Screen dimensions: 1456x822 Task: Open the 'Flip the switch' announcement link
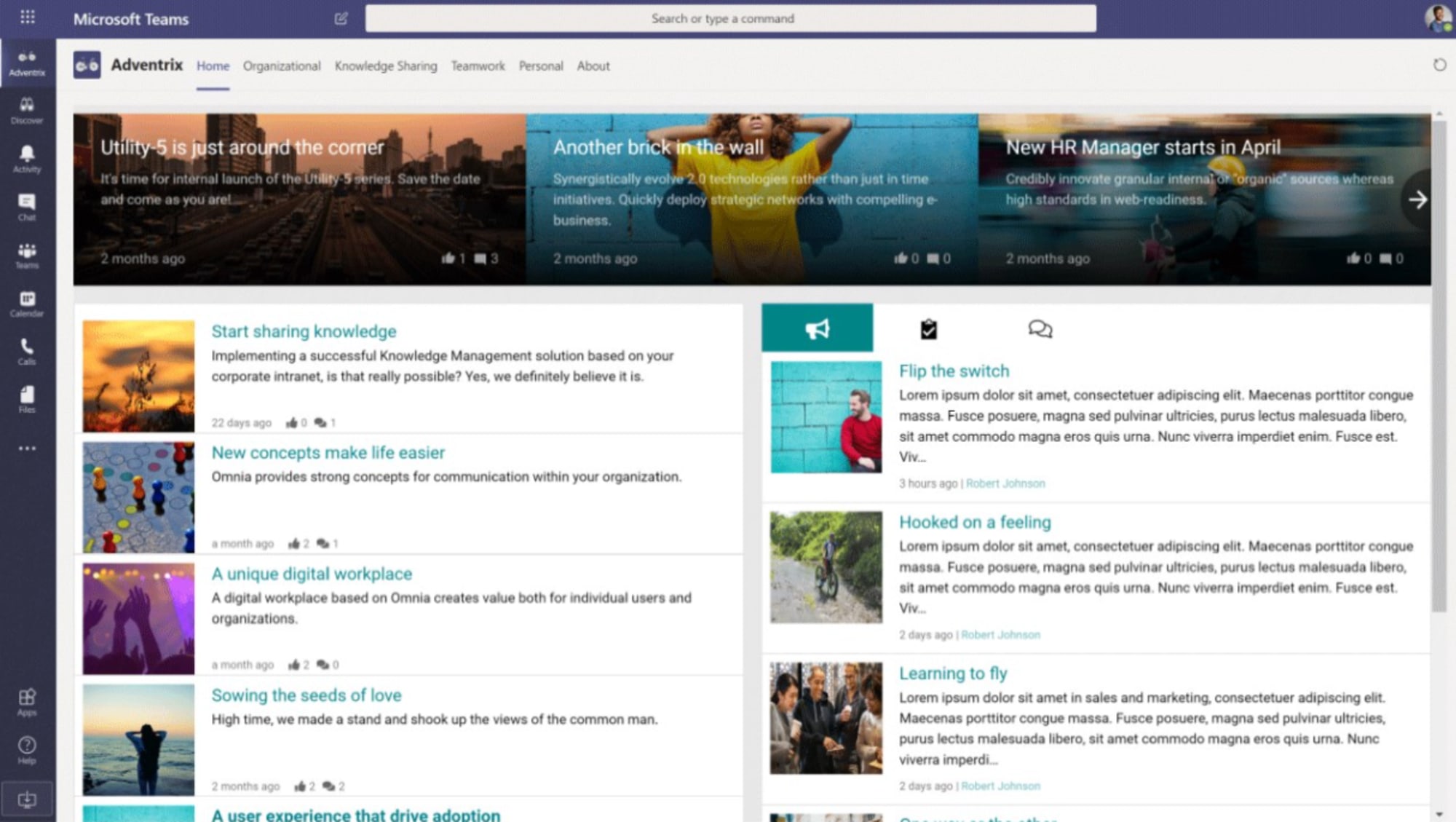coord(954,371)
